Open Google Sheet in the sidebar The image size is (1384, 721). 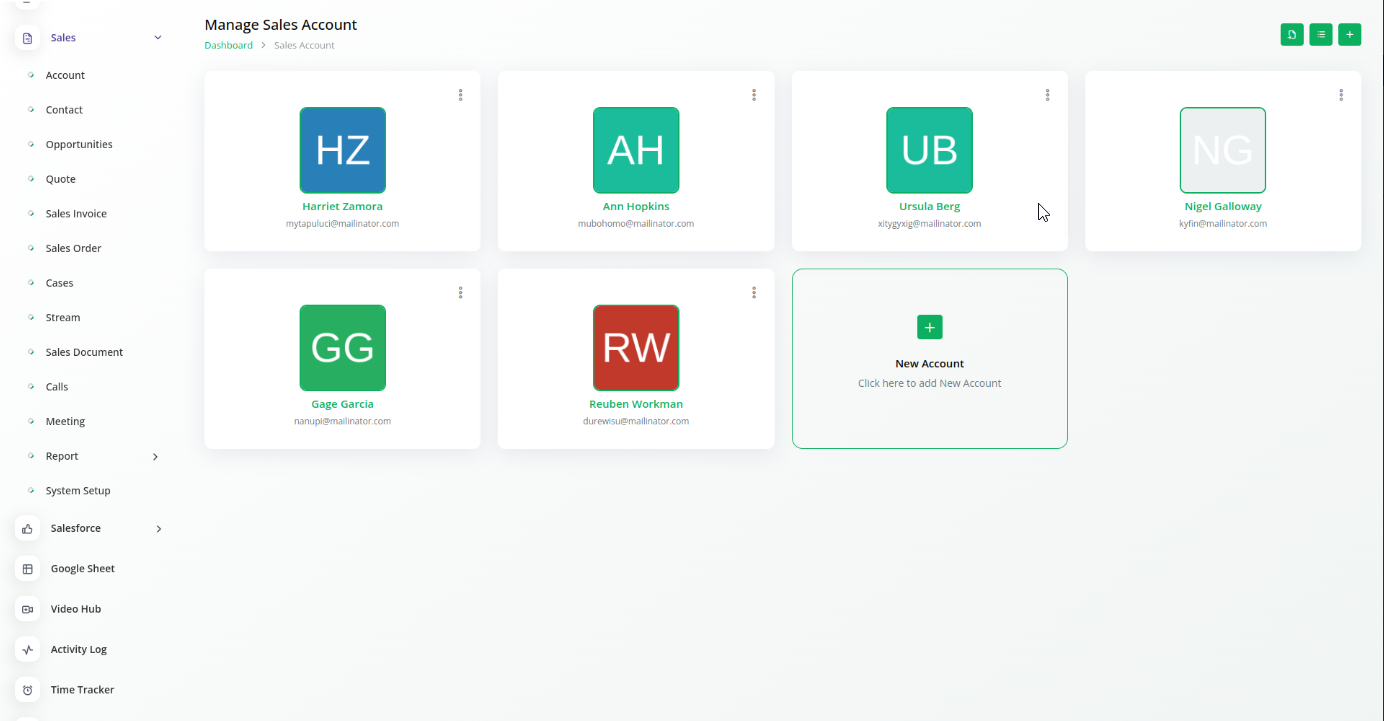(82, 568)
